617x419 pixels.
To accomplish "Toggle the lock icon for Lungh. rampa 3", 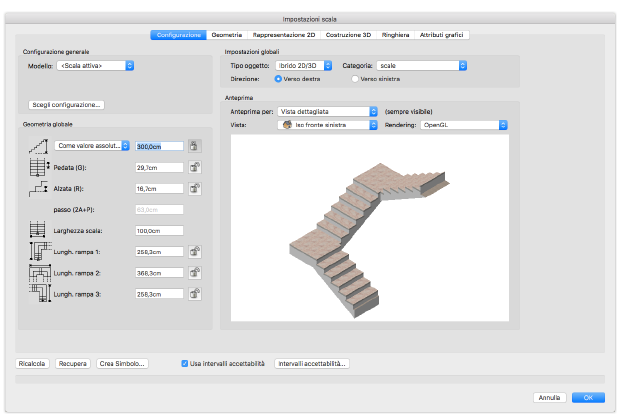I will pyautogui.click(x=194, y=294).
